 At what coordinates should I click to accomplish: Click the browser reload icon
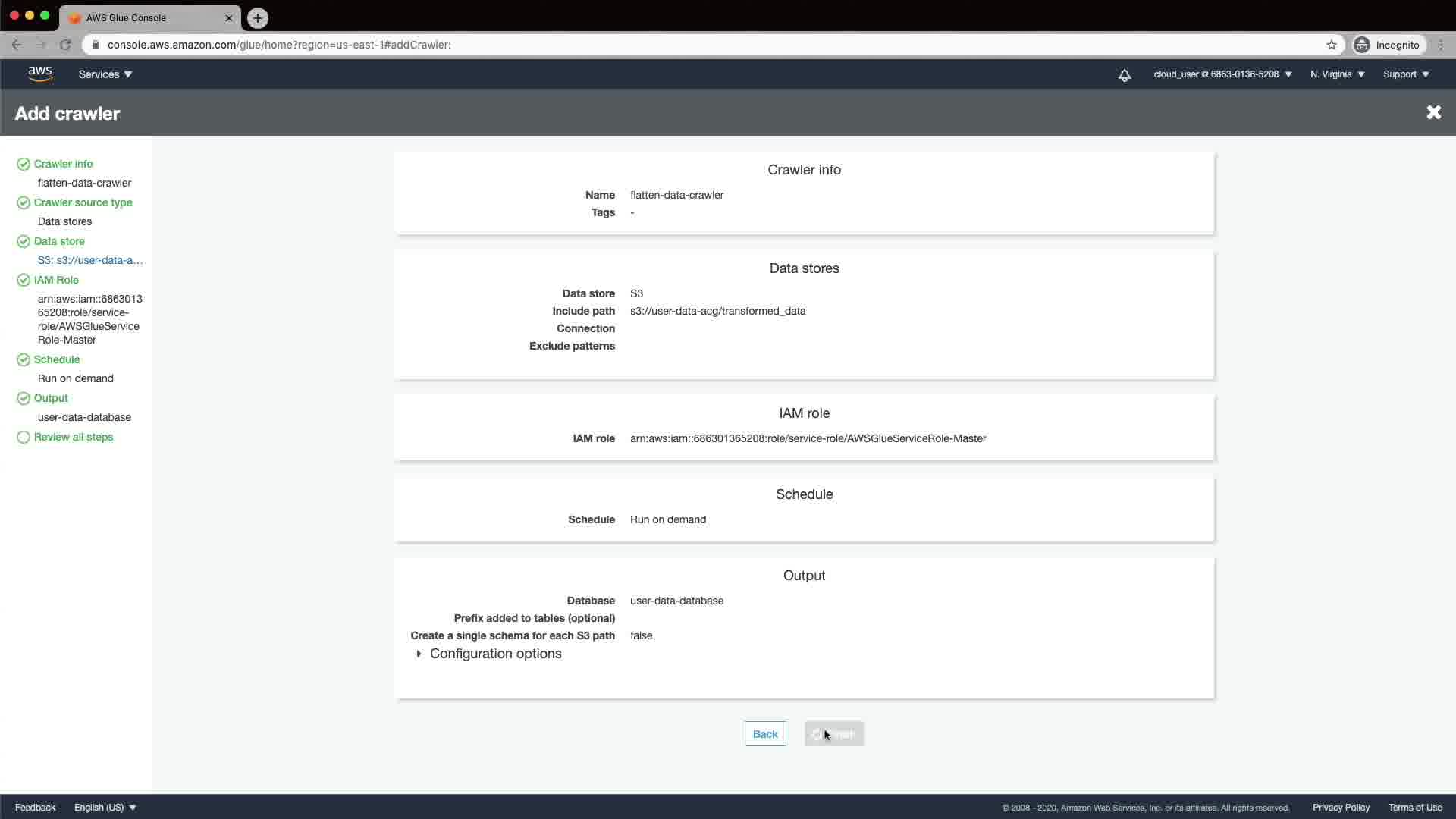click(65, 45)
